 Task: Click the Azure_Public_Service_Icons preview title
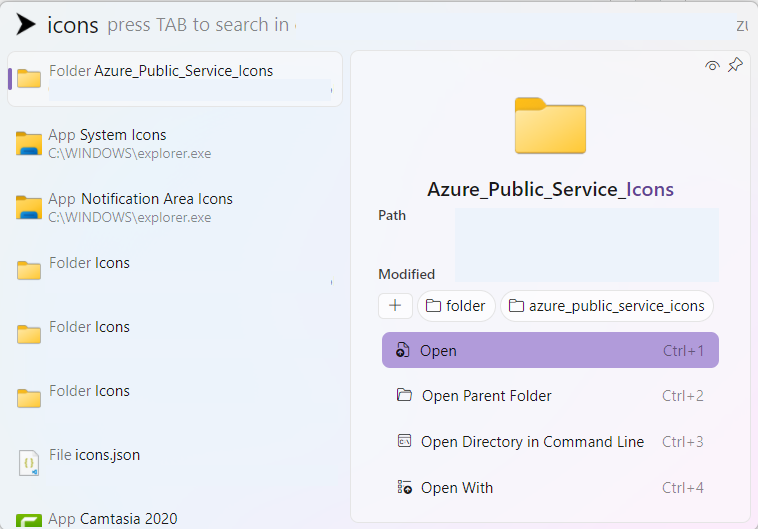(x=550, y=189)
